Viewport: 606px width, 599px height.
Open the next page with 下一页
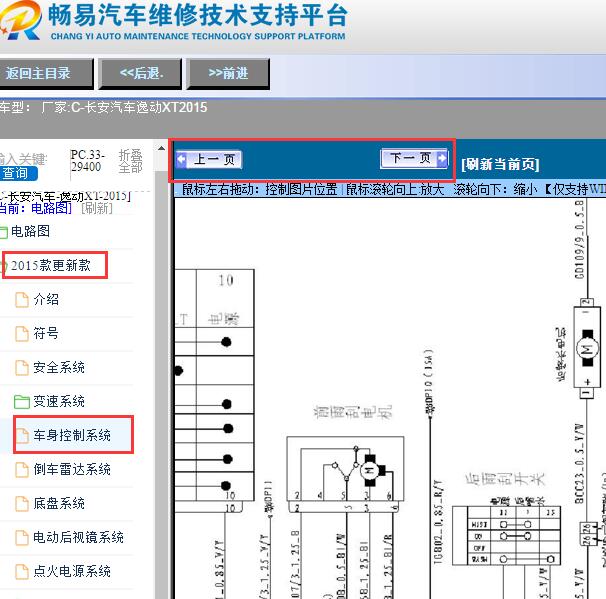point(414,158)
